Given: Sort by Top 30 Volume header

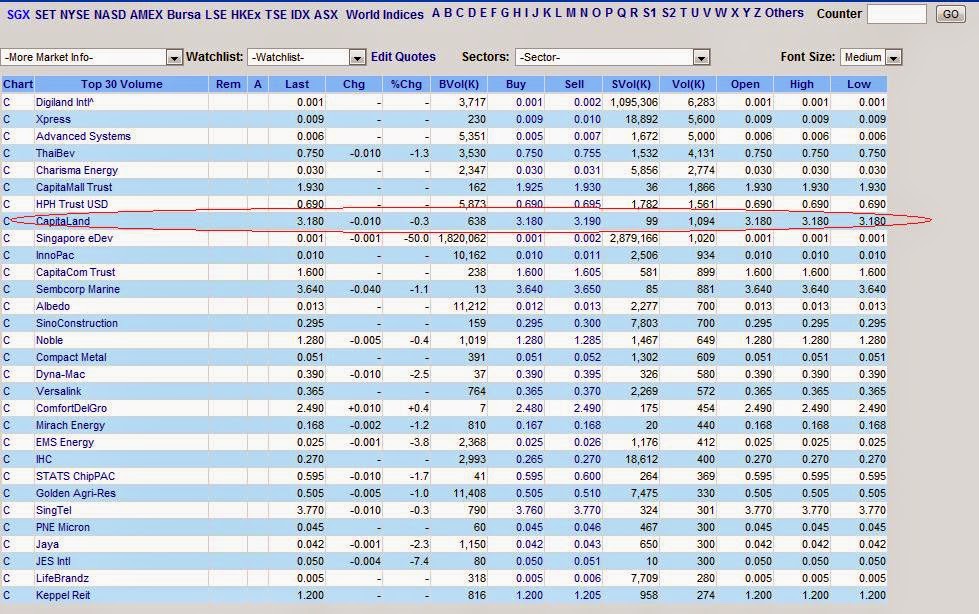Looking at the screenshot, I should click(122, 84).
